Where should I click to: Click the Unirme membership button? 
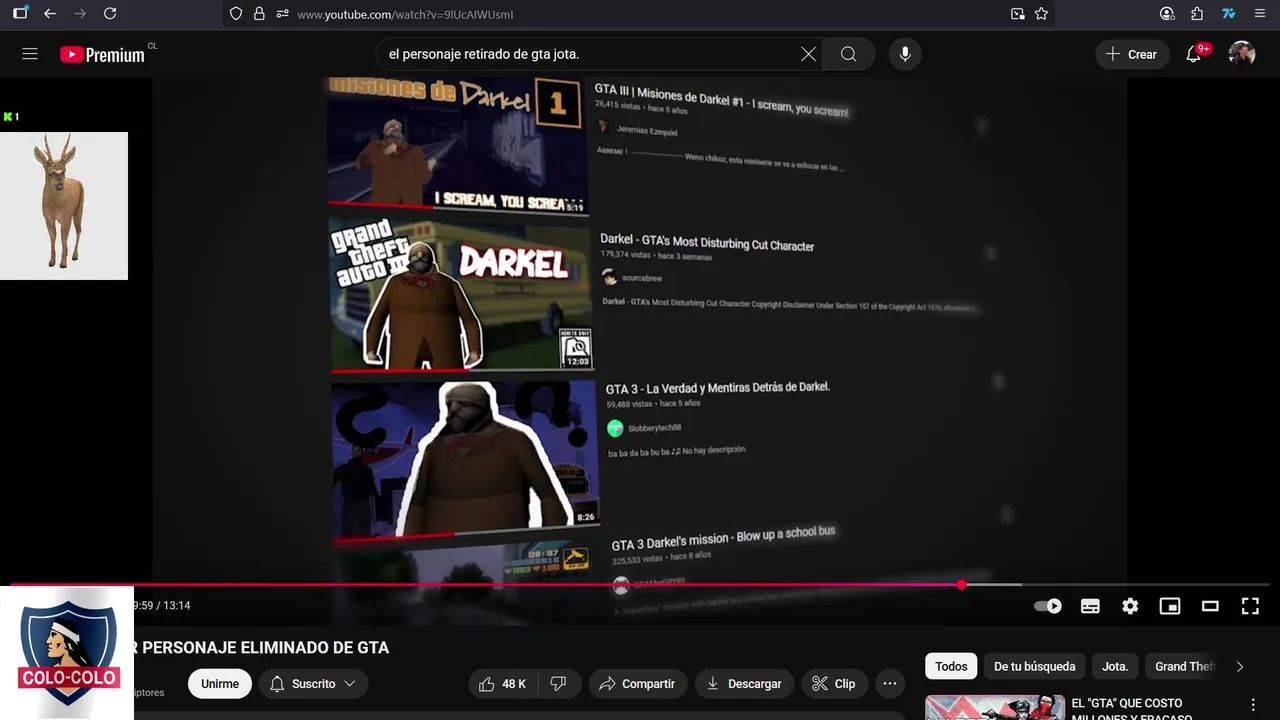(220, 684)
